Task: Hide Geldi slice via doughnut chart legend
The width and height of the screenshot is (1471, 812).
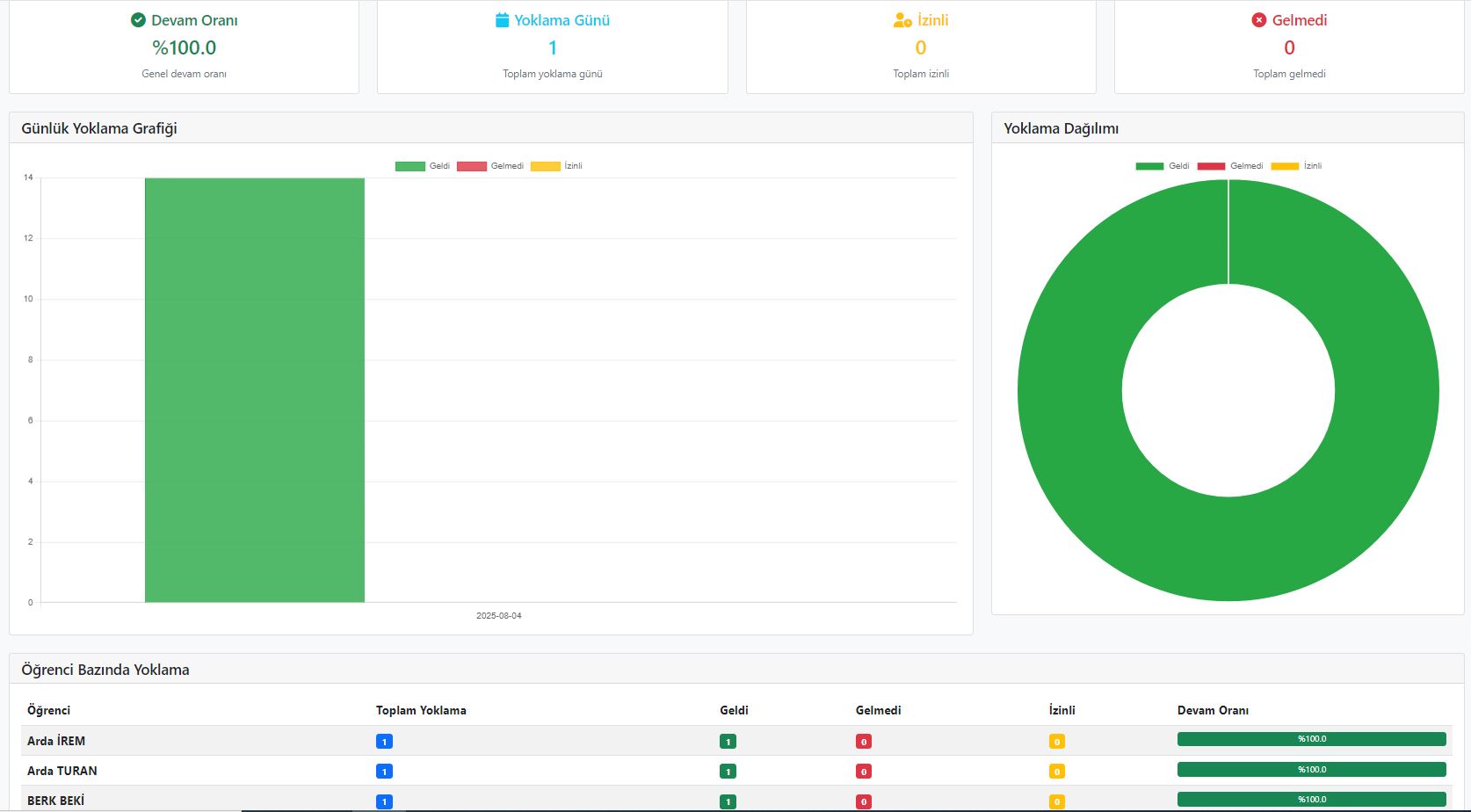Action: click(1163, 166)
